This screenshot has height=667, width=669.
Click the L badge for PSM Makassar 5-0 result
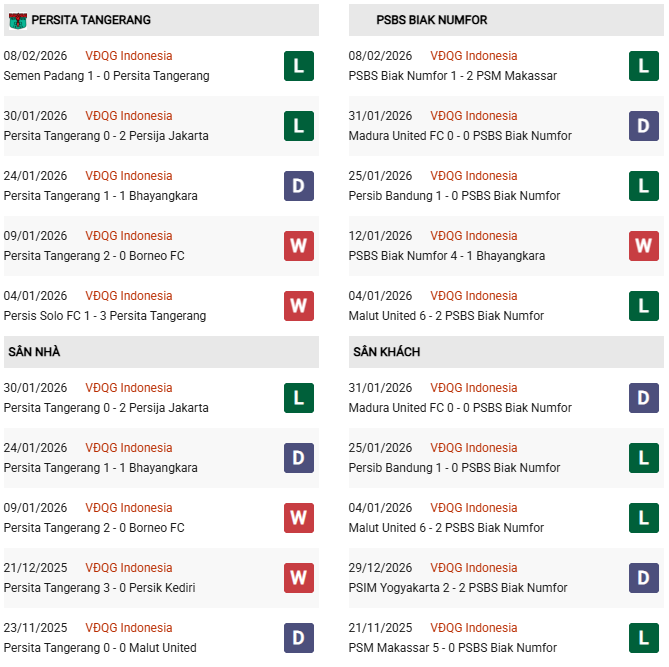pos(643,638)
